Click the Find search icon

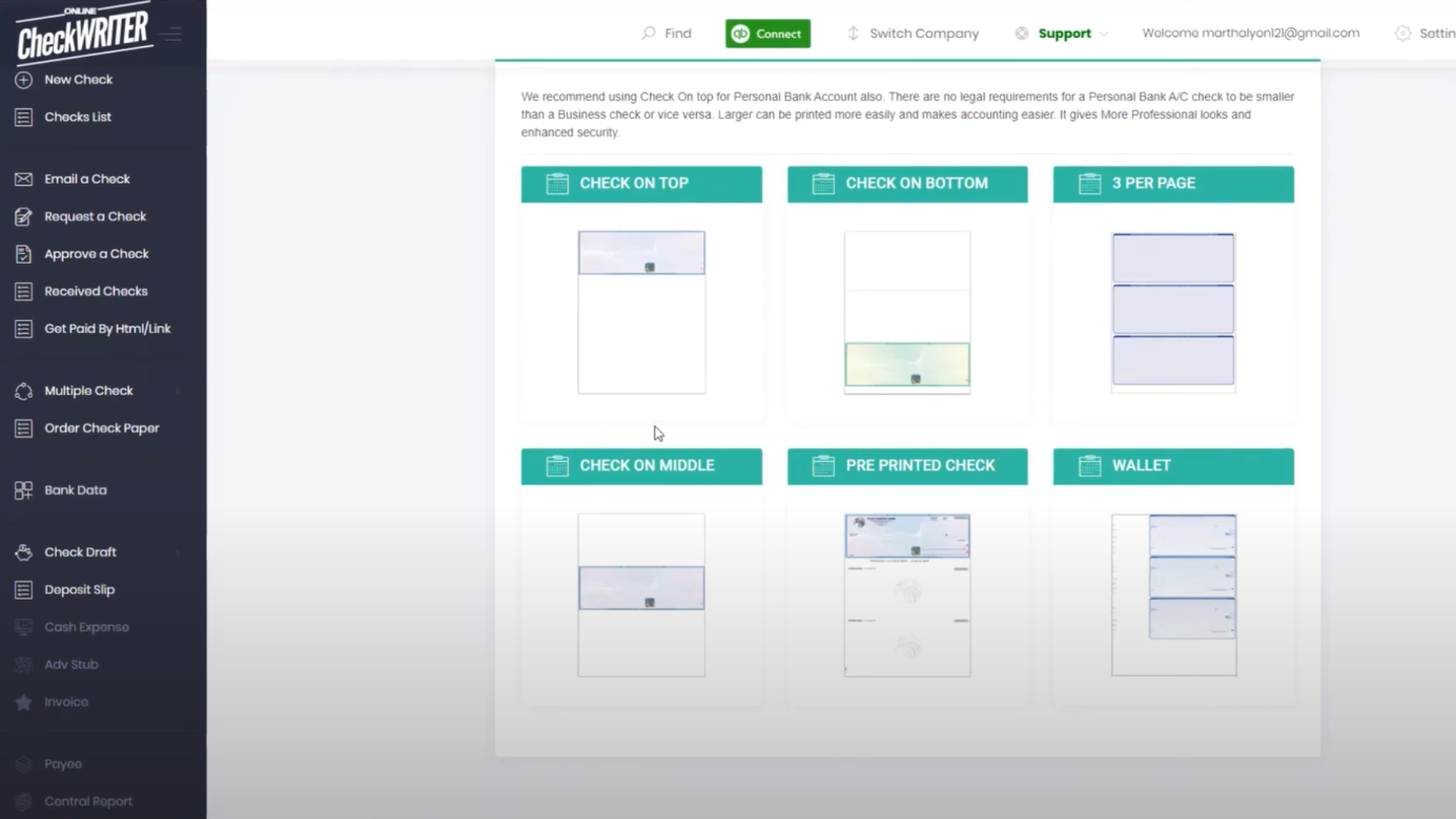click(648, 33)
